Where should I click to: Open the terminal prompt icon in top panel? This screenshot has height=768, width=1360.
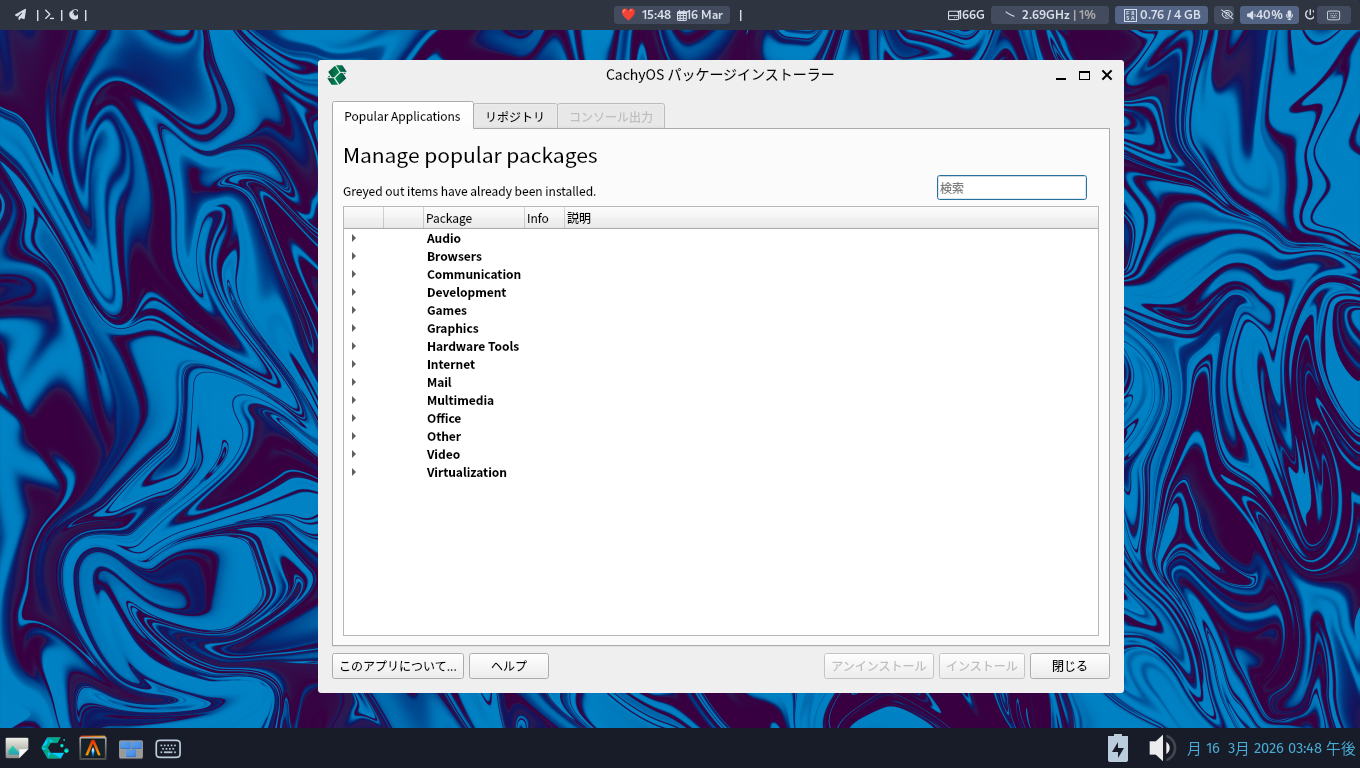48,15
